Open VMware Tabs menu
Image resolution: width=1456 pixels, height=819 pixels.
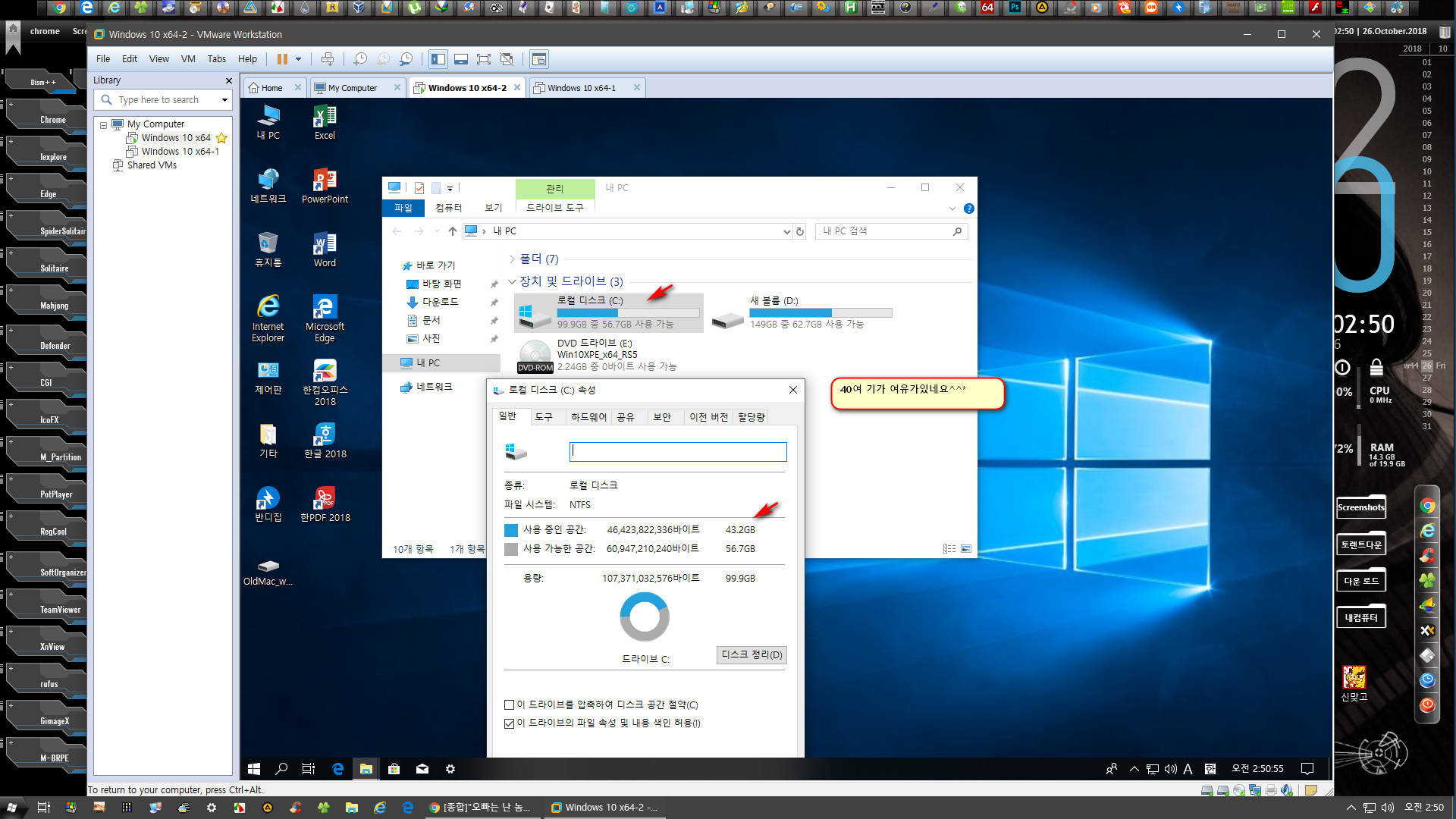pos(217,59)
